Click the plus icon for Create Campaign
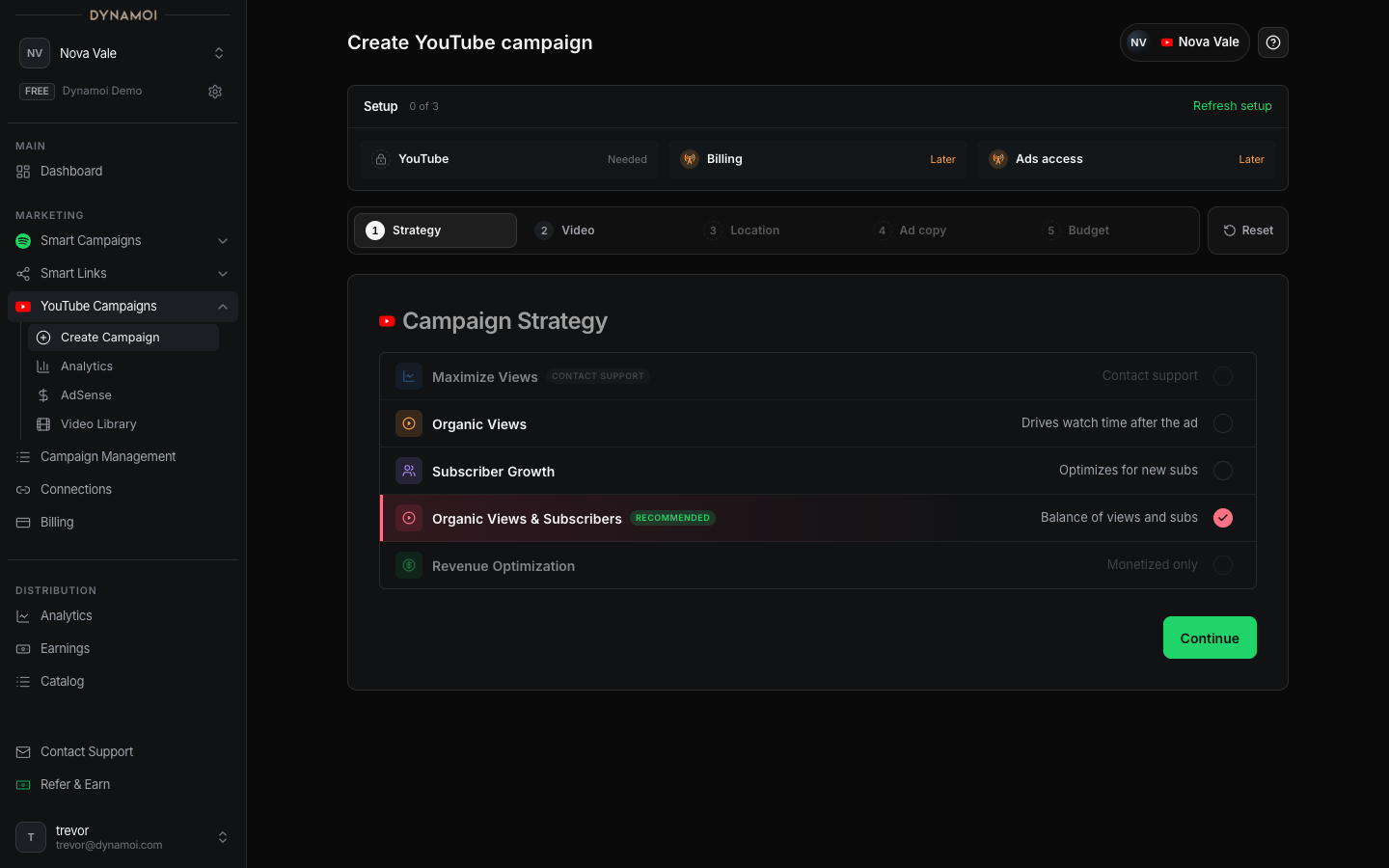 point(43,338)
